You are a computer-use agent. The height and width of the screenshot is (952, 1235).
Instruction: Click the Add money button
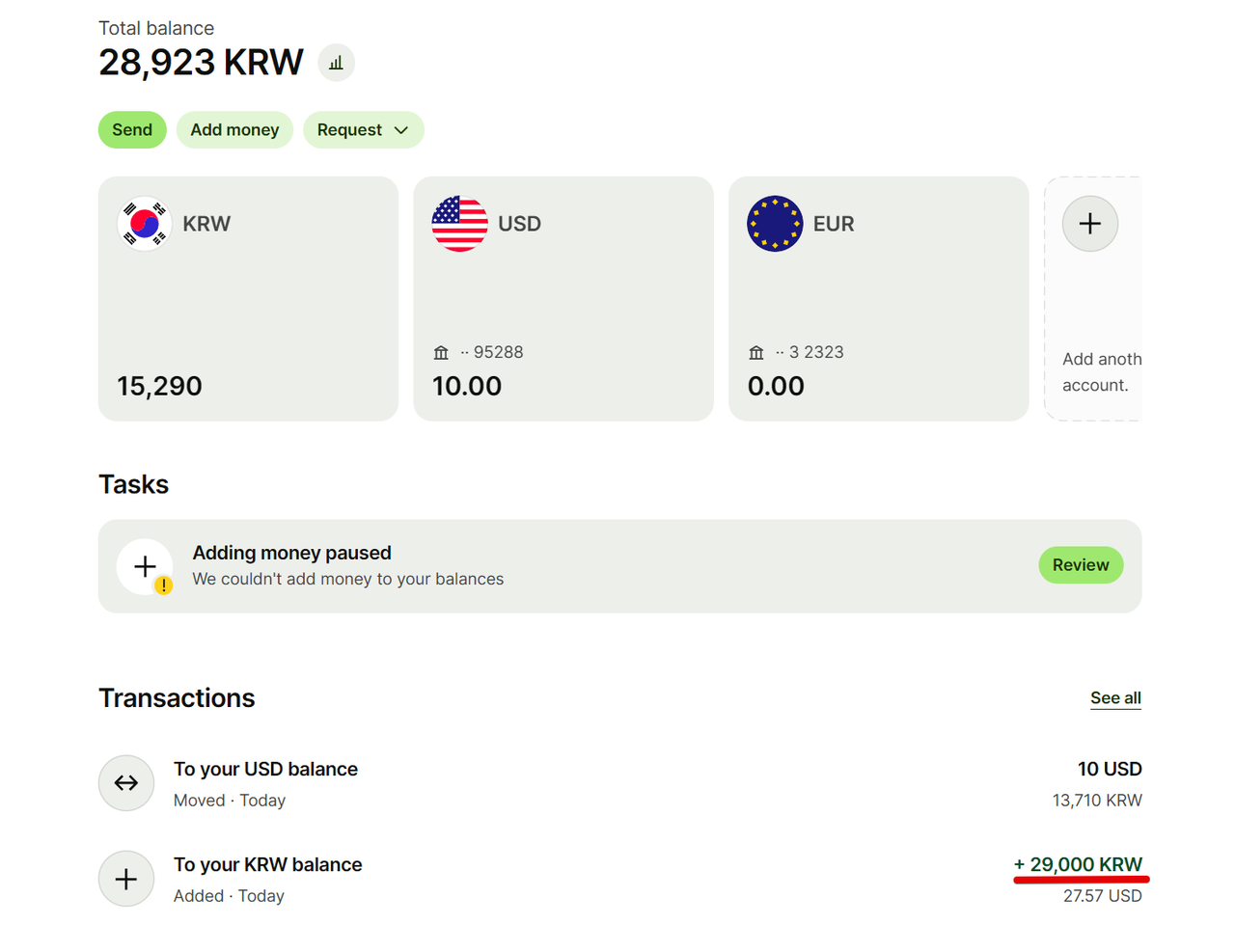point(234,130)
